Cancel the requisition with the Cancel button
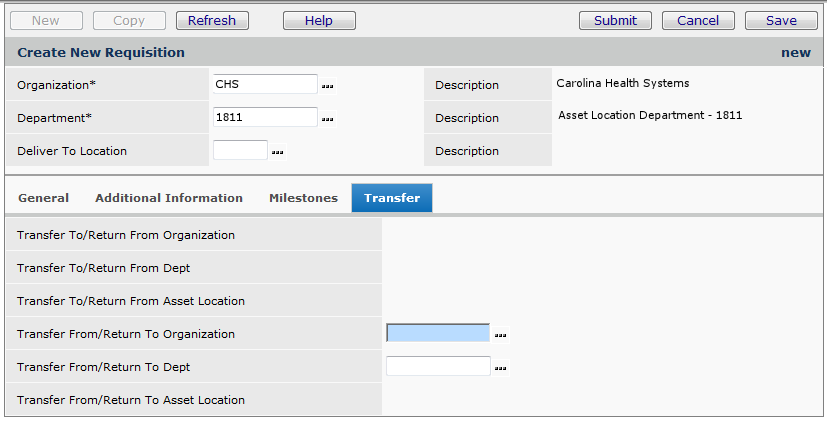Image resolution: width=827 pixels, height=429 pixels. (698, 20)
